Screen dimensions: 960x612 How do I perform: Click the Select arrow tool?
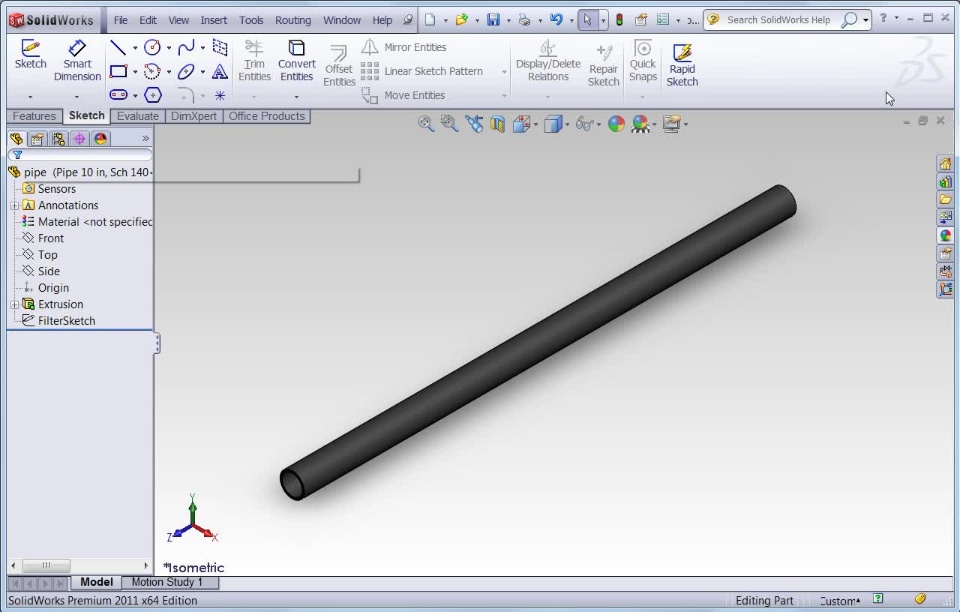click(588, 20)
